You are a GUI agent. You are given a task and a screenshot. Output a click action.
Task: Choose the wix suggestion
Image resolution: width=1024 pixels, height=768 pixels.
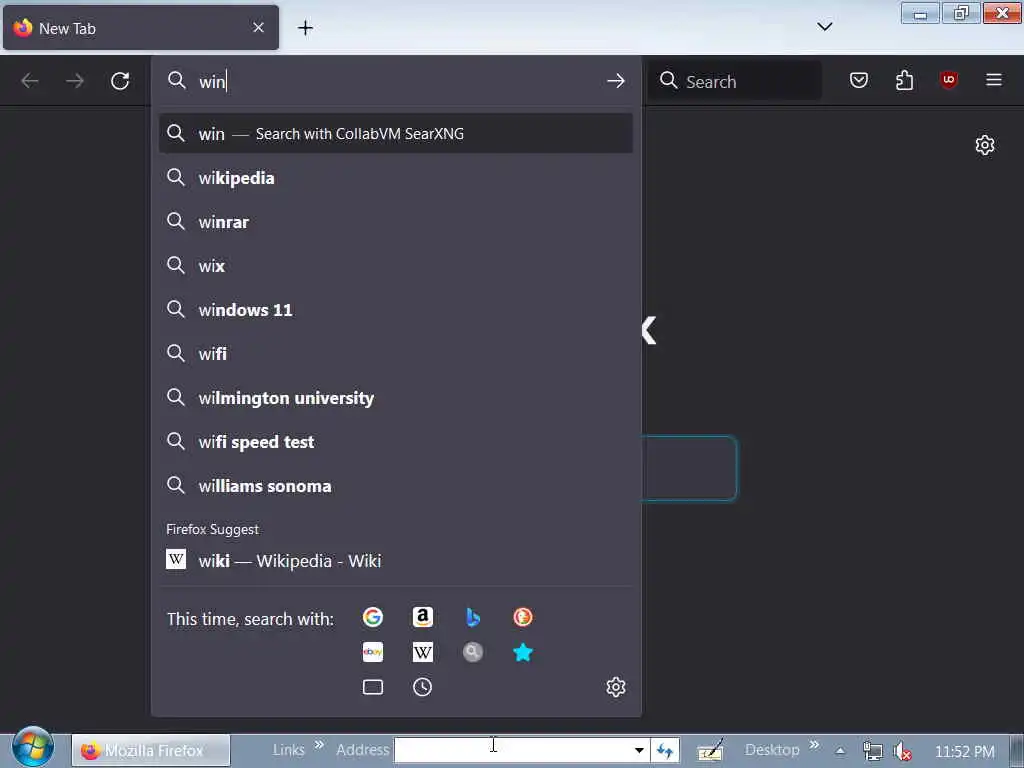coord(396,266)
